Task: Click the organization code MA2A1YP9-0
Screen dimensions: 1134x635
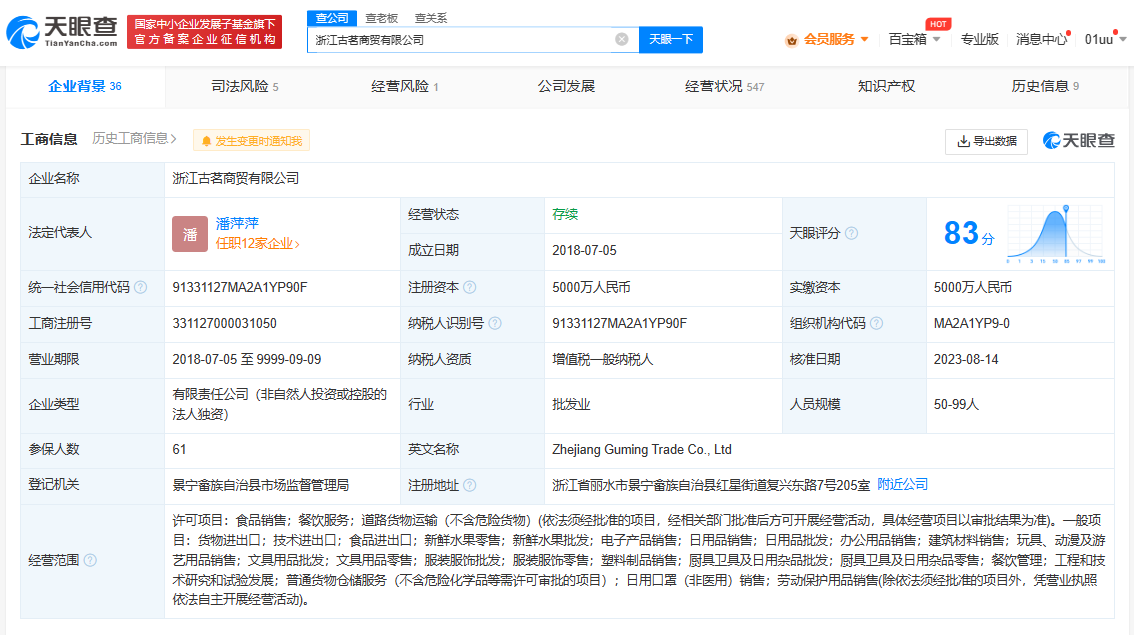Action: (x=971, y=323)
